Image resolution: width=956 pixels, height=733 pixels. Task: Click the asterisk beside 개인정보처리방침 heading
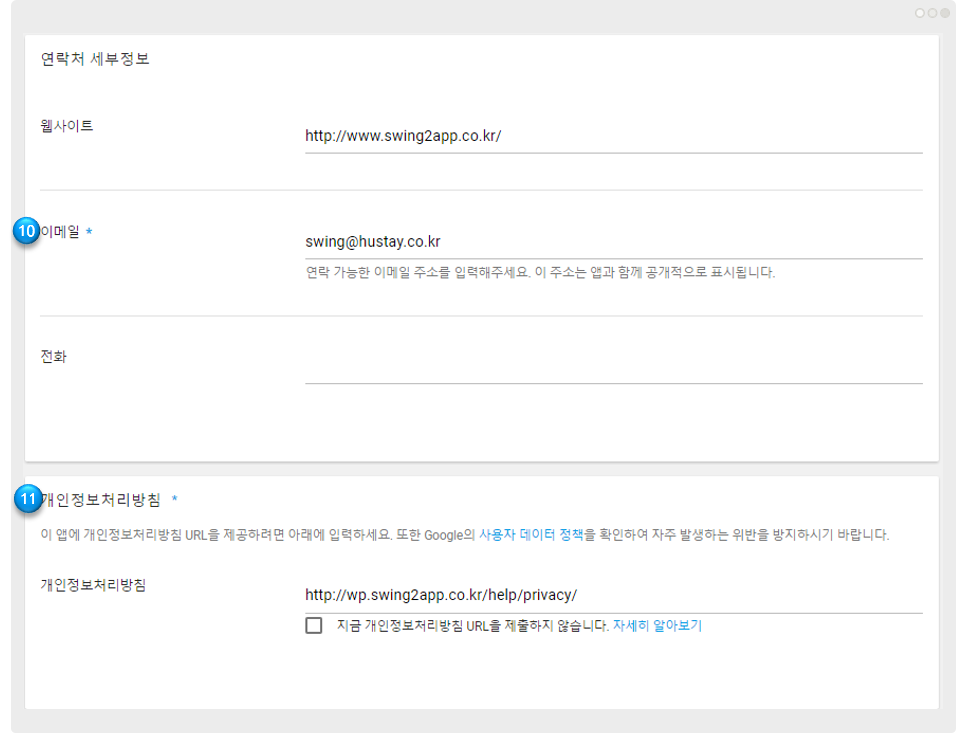tap(174, 499)
